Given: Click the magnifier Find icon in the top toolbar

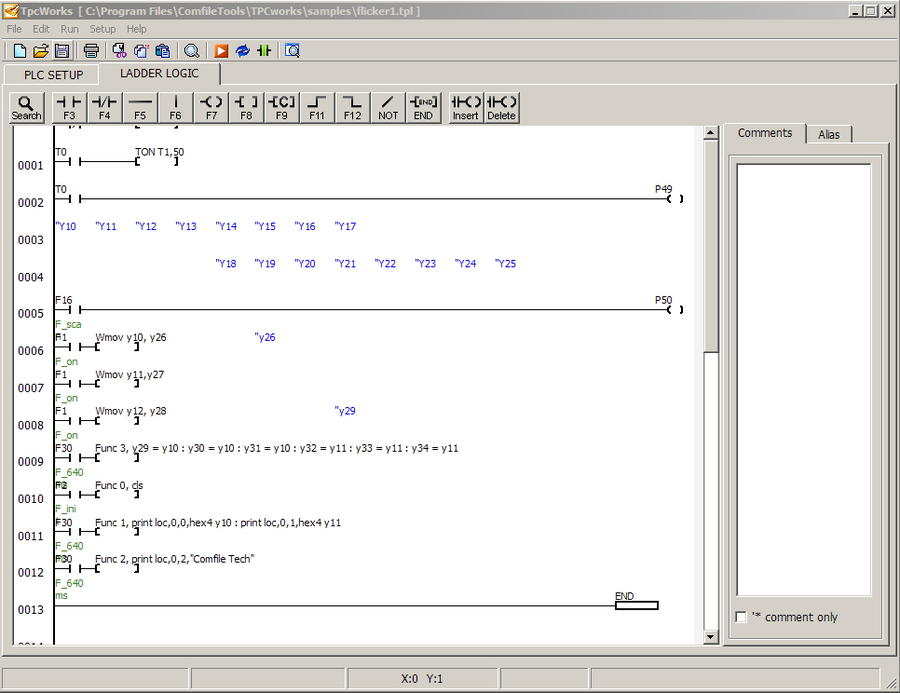Looking at the screenshot, I should (192, 51).
